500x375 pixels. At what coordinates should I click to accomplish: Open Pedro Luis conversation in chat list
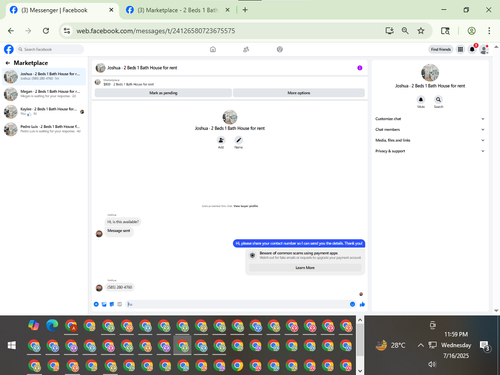tap(44, 129)
